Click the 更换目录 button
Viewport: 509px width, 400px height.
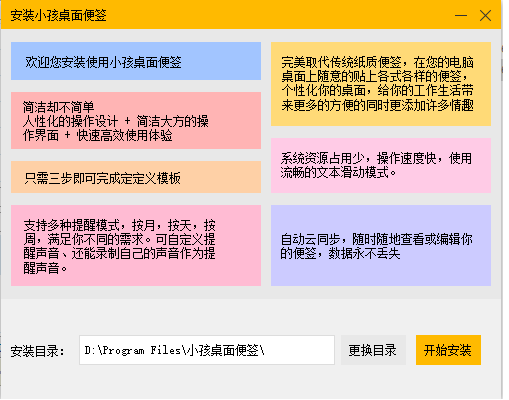click(x=373, y=350)
